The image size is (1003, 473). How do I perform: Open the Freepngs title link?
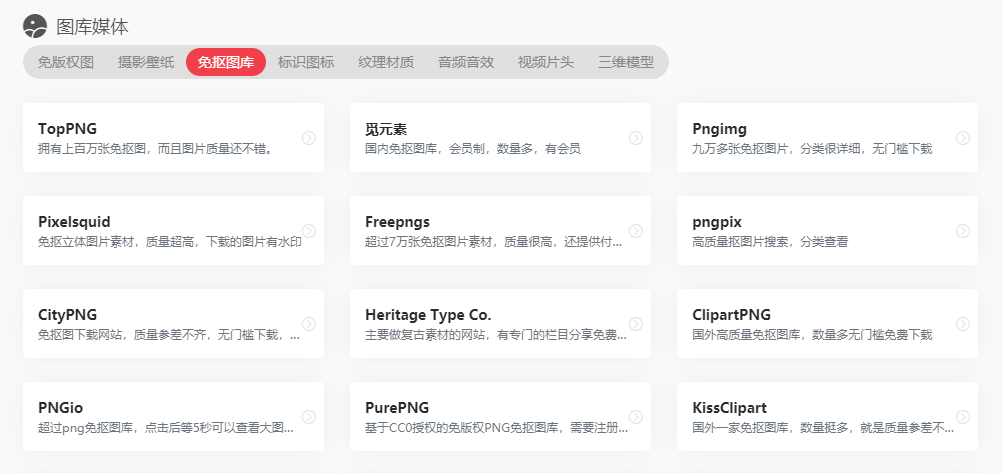coord(397,222)
